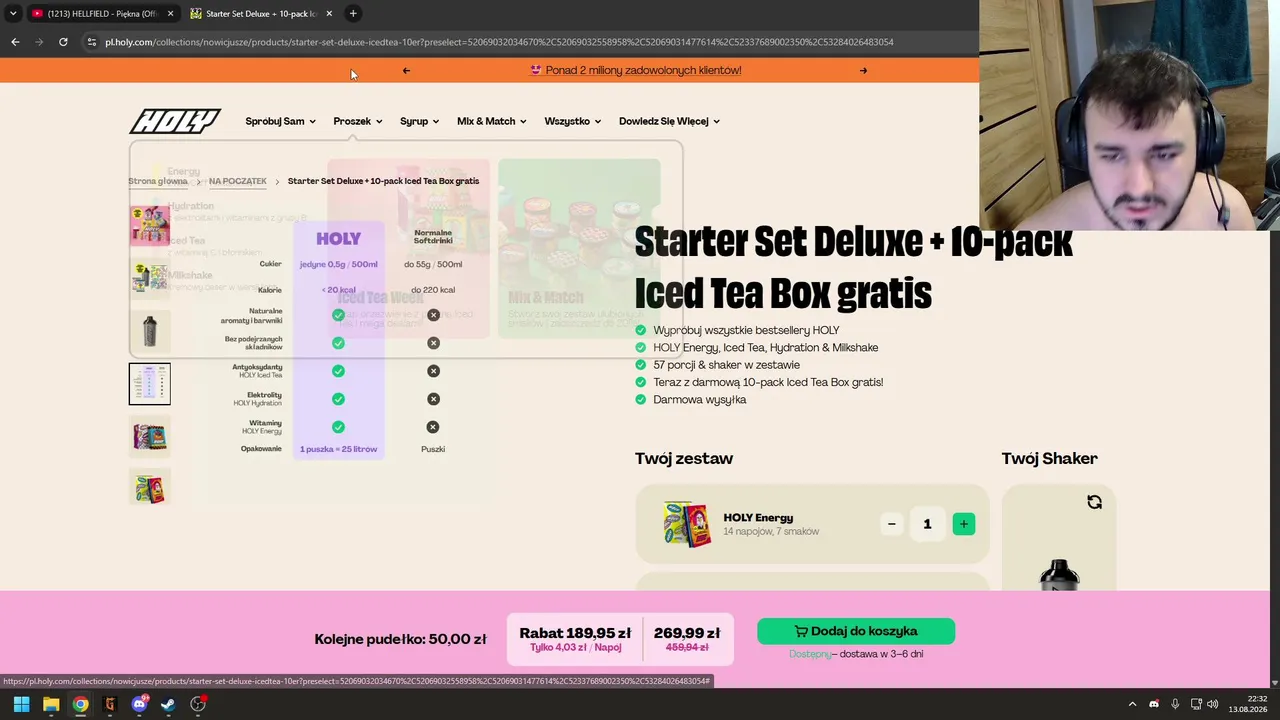
Task: Swap shaker using the refresh icon
Action: point(1095,502)
